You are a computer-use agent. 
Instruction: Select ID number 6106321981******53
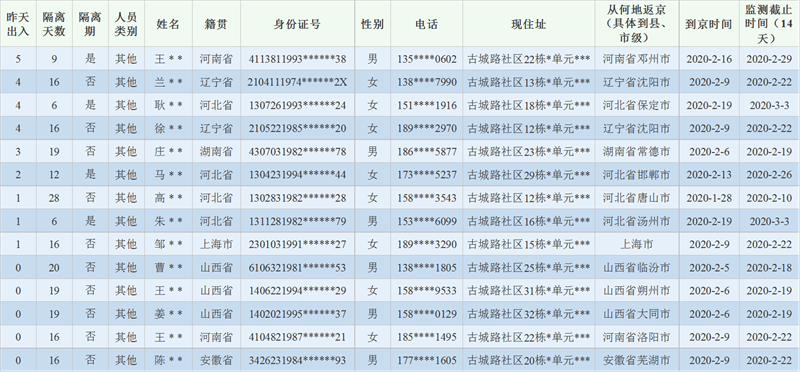[297, 267]
